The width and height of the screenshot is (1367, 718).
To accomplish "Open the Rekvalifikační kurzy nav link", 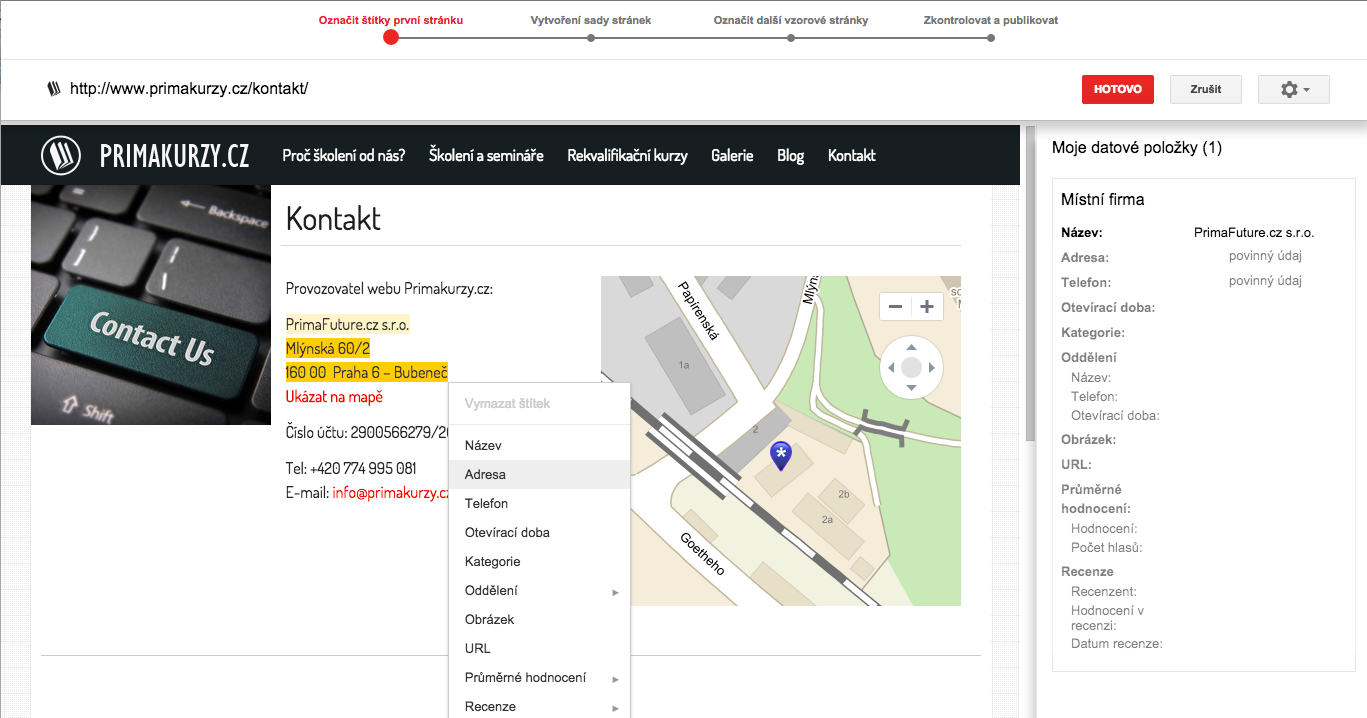I will click(627, 155).
